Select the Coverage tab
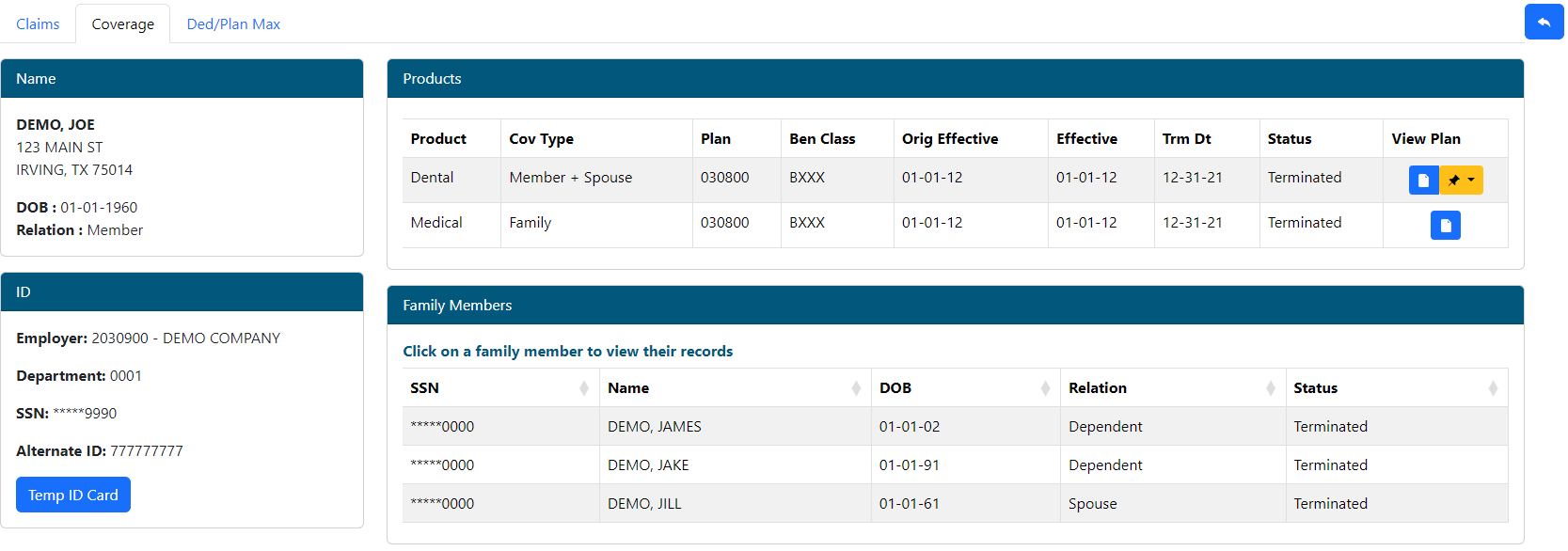Image resolution: width=1568 pixels, height=551 pixels. (x=123, y=24)
